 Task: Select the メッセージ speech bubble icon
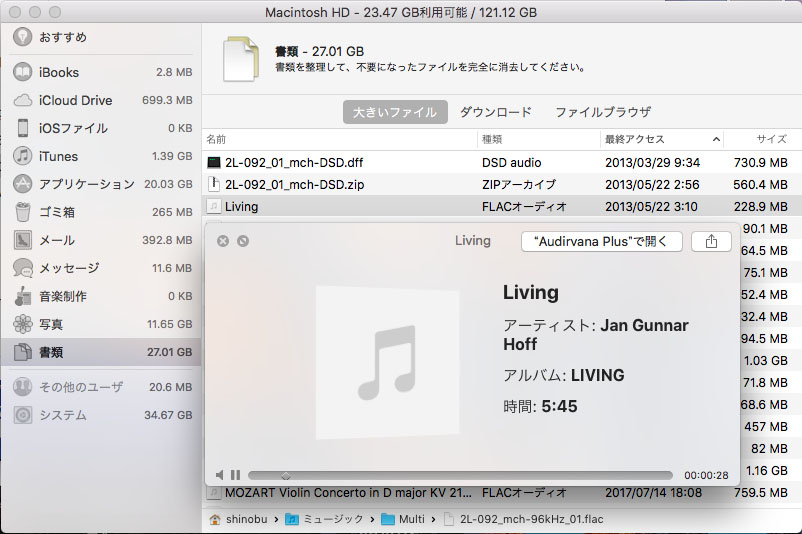23,268
